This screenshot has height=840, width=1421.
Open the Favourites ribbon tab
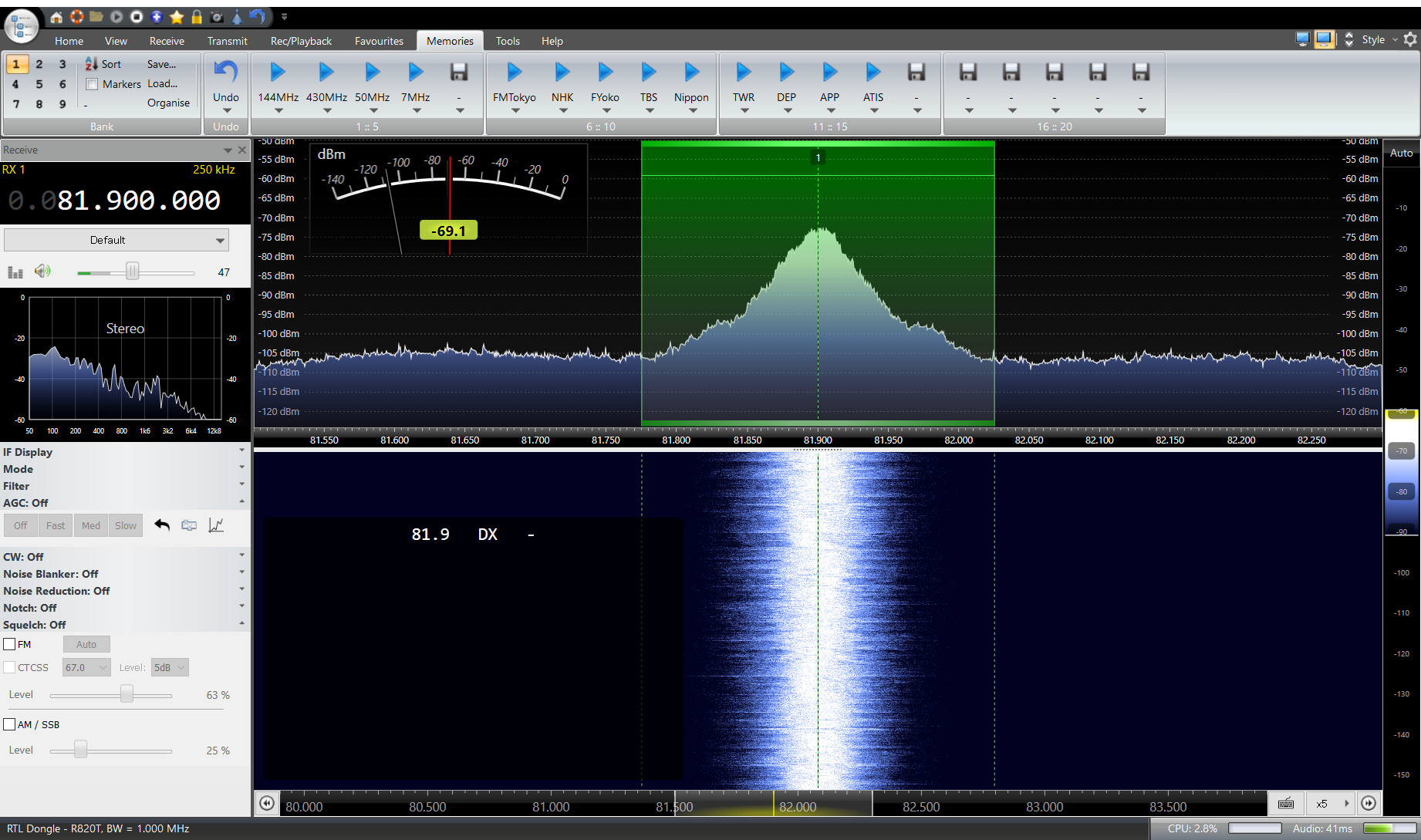[379, 41]
